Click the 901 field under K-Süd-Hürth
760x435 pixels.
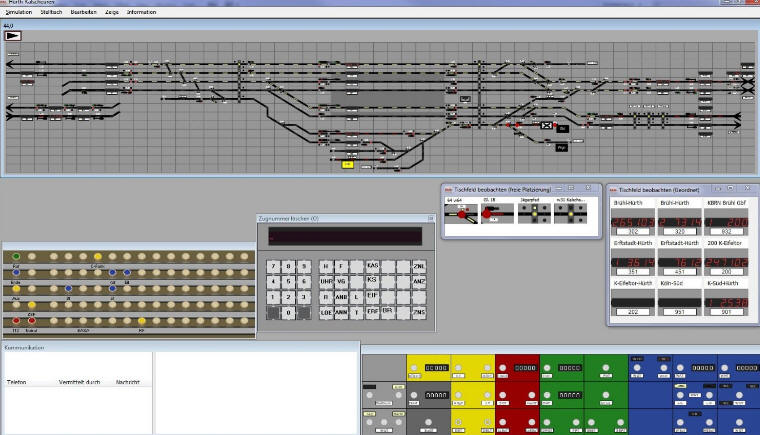pyautogui.click(x=729, y=310)
